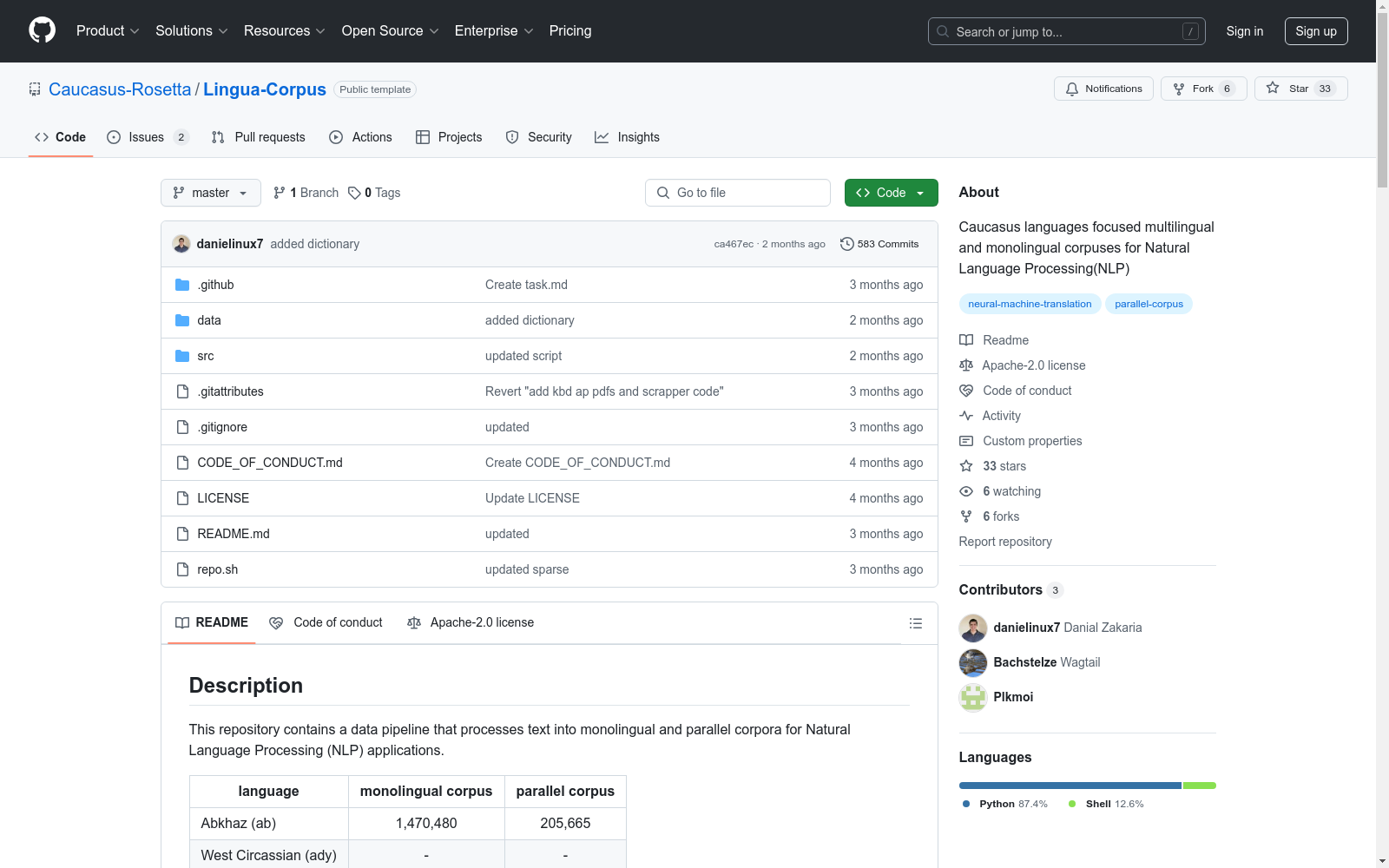Click the commit history clock icon
This screenshot has height=868, width=1389.
click(x=847, y=244)
